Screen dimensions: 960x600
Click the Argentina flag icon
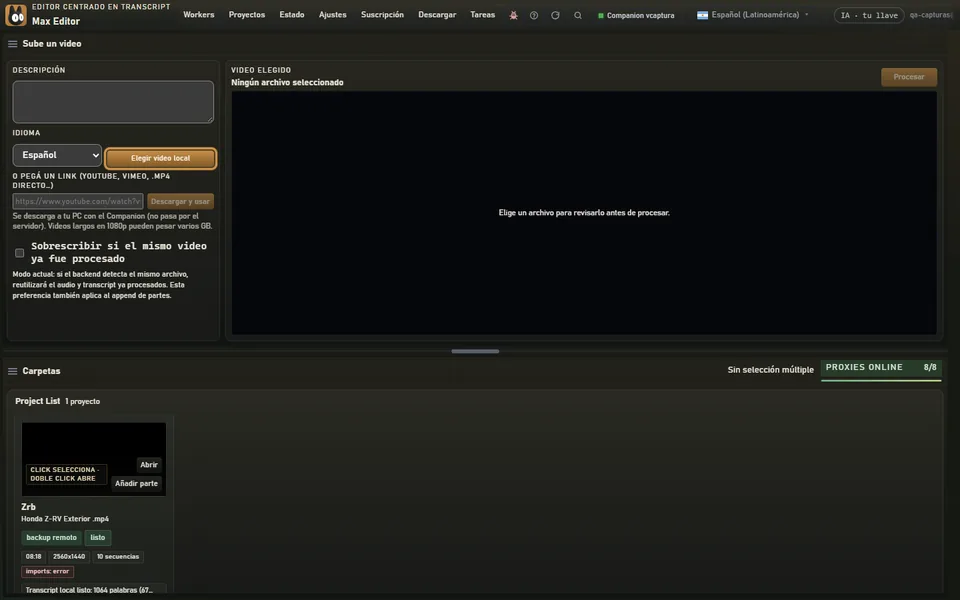pyautogui.click(x=702, y=15)
